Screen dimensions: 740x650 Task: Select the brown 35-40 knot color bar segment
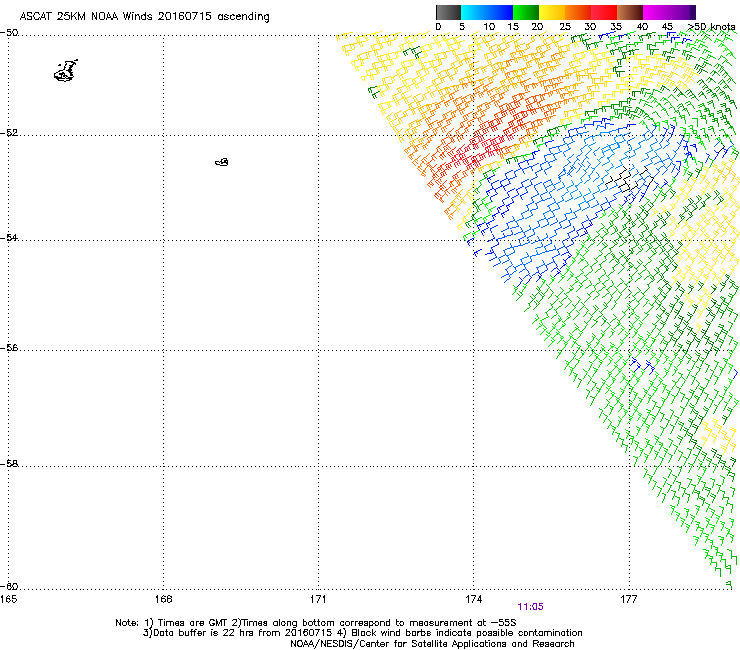(x=630, y=12)
